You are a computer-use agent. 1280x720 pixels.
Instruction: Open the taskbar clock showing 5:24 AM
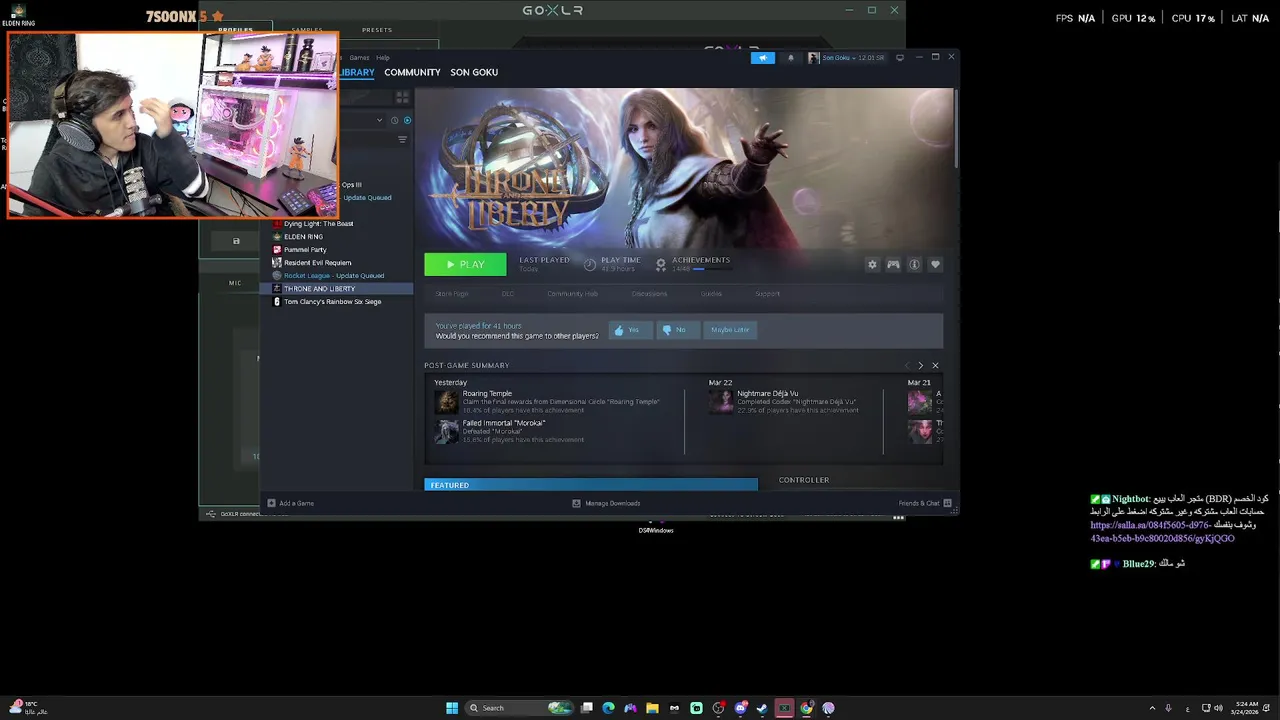tap(1245, 708)
